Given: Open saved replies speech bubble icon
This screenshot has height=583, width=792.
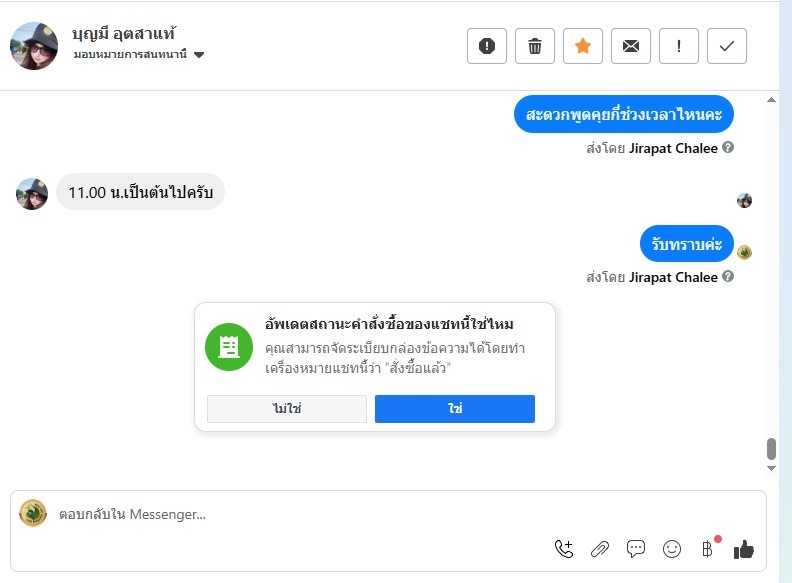Looking at the screenshot, I should click(x=636, y=548).
